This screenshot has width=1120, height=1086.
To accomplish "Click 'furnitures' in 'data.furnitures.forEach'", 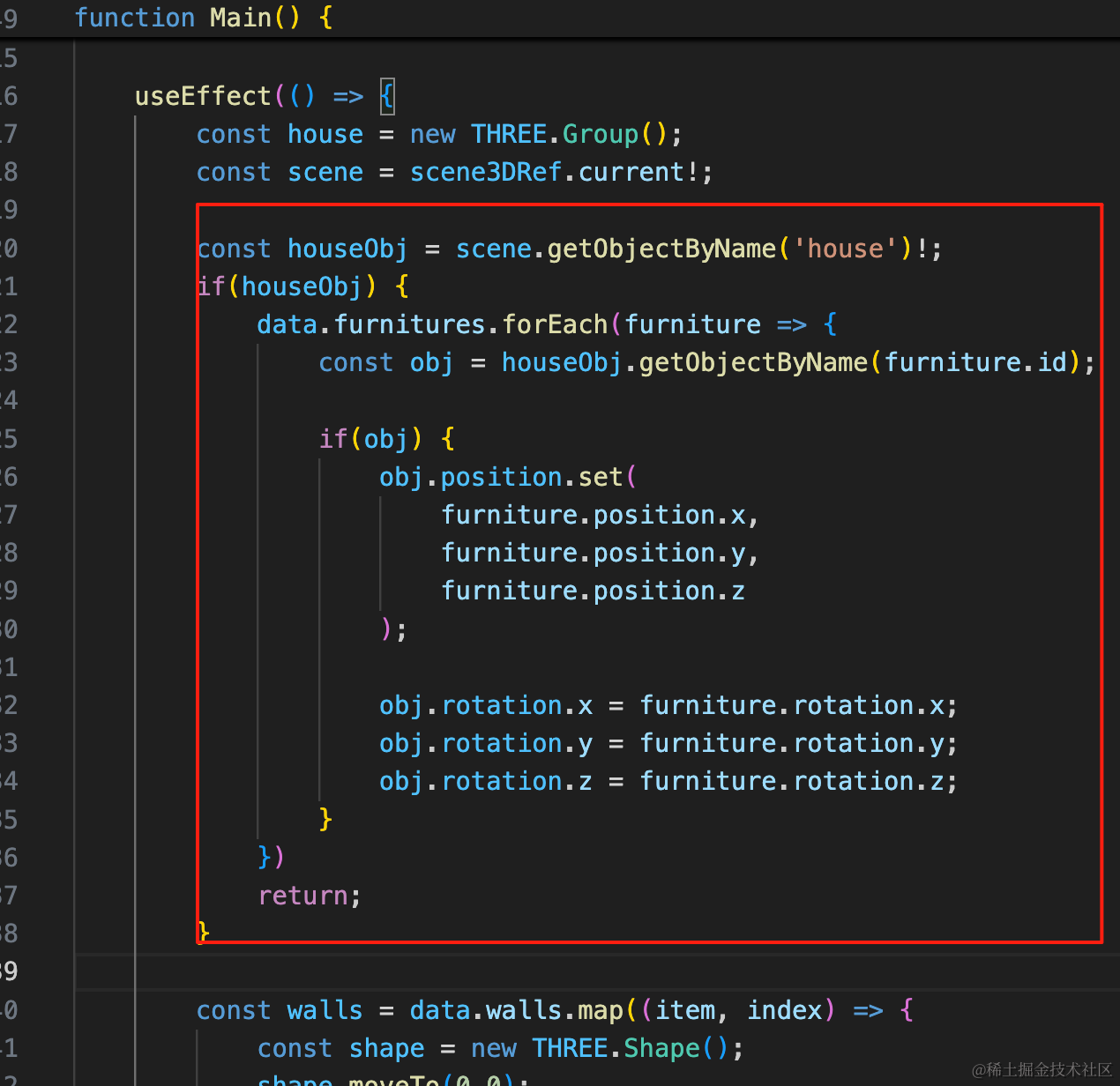I will [409, 324].
